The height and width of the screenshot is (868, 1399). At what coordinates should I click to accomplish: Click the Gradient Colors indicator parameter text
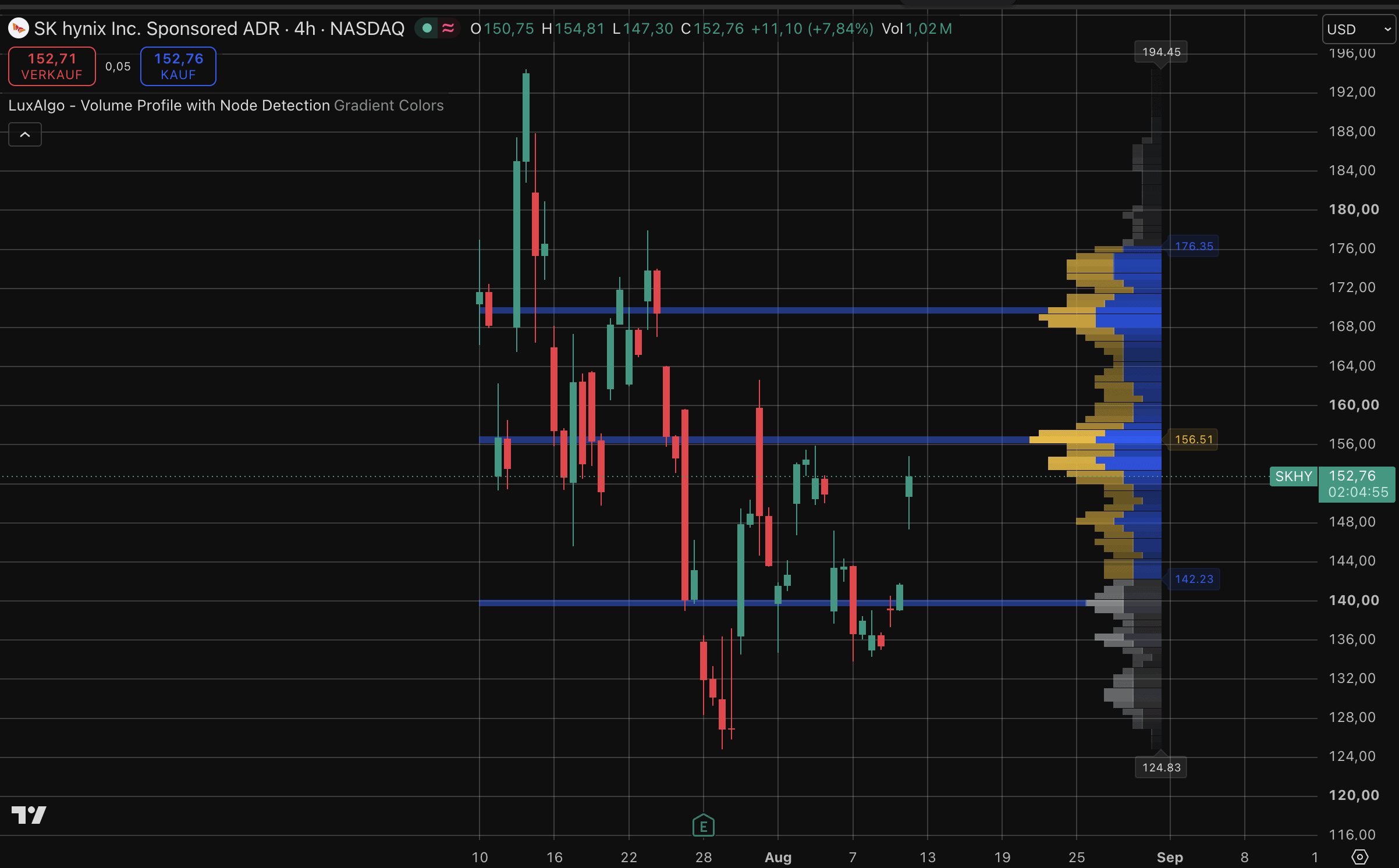coord(389,105)
